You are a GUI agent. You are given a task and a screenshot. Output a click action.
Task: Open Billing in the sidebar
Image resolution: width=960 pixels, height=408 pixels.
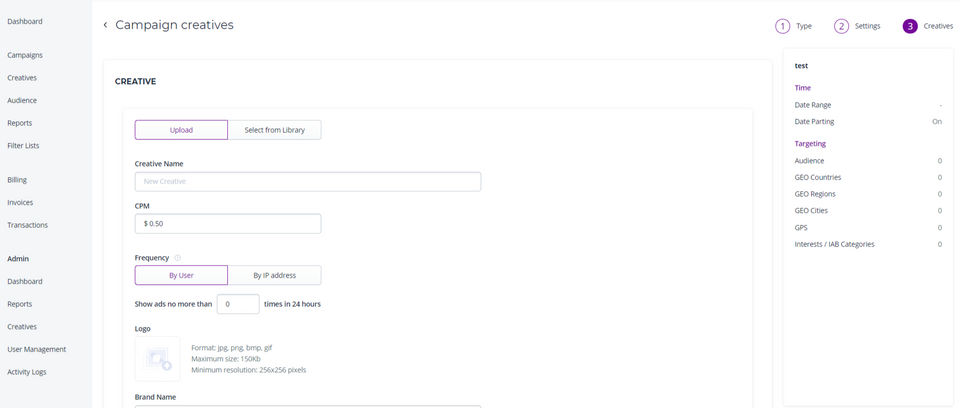tap(17, 180)
